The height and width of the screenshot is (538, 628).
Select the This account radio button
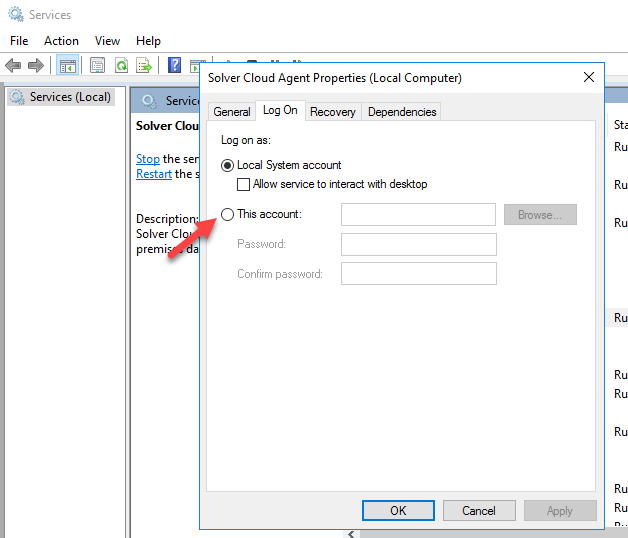228,214
